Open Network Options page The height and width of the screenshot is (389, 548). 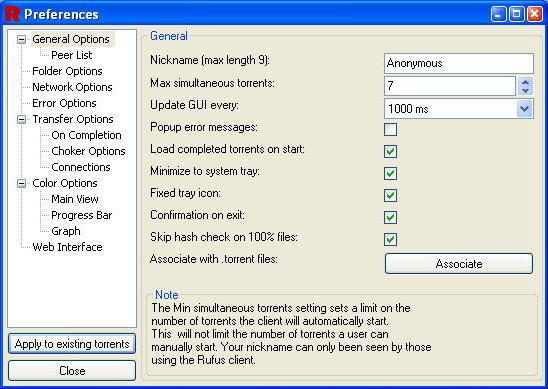[x=72, y=87]
